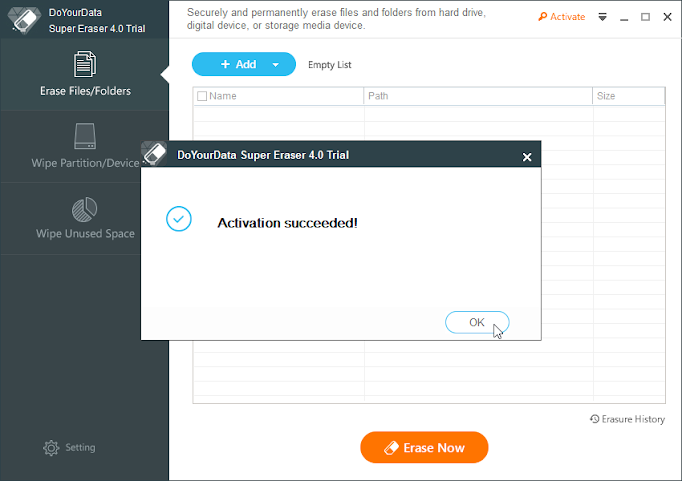Click the Erase Files/Folders document icon

(85, 64)
